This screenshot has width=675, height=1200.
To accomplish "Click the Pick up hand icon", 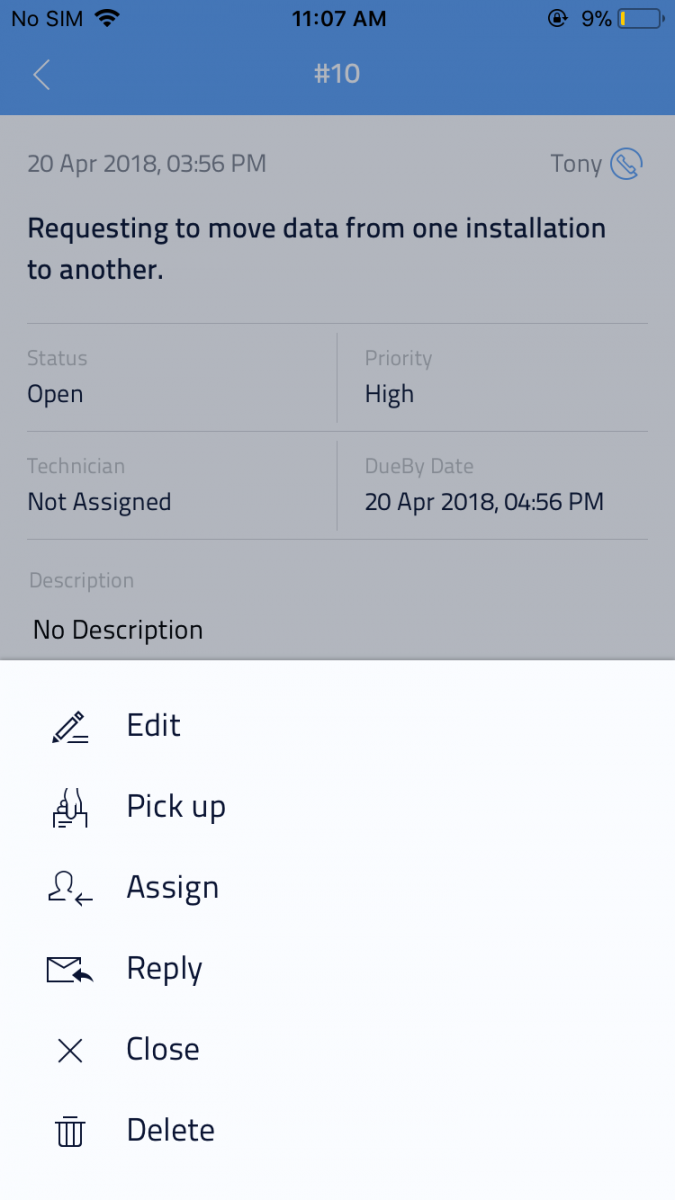I will [70, 808].
